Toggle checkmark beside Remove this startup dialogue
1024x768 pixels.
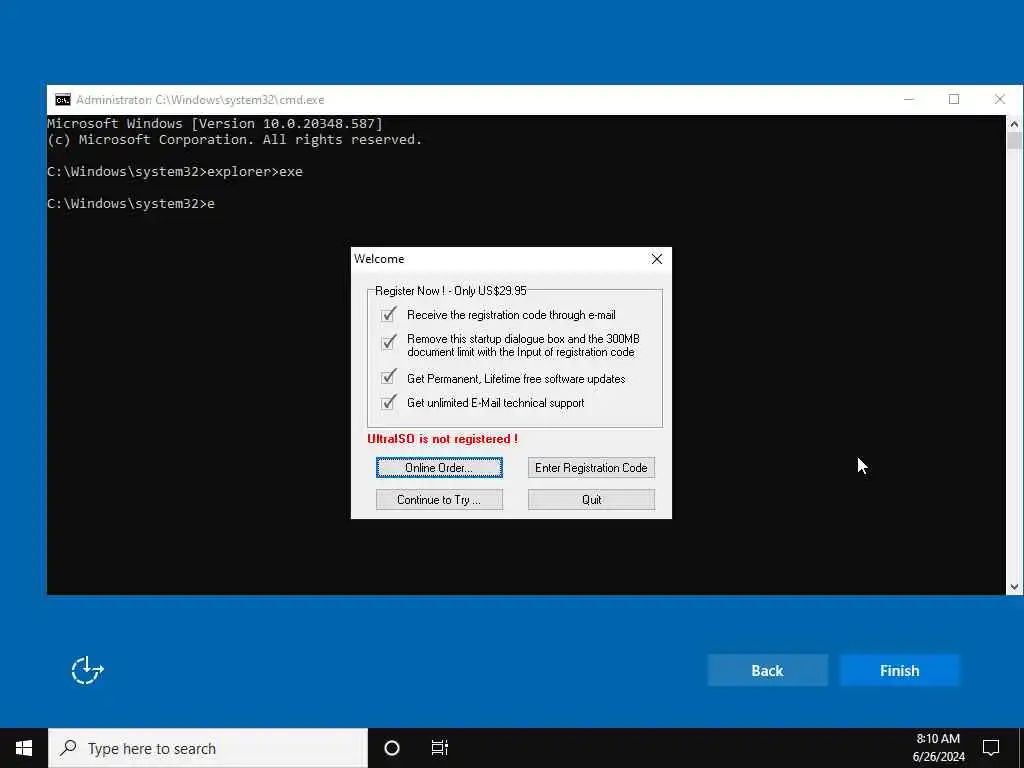pyautogui.click(x=389, y=342)
